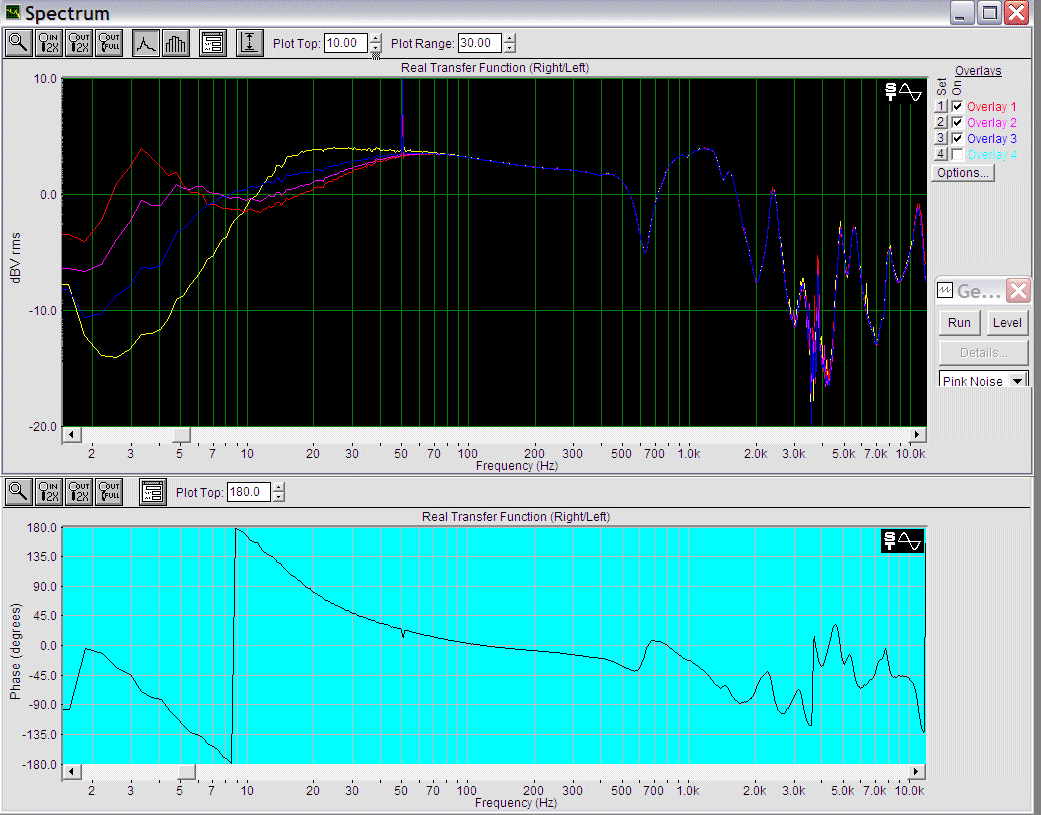The image size is (1041, 815).
Task: Select the zoom magnifier tool in top toolbar
Action: tap(19, 43)
